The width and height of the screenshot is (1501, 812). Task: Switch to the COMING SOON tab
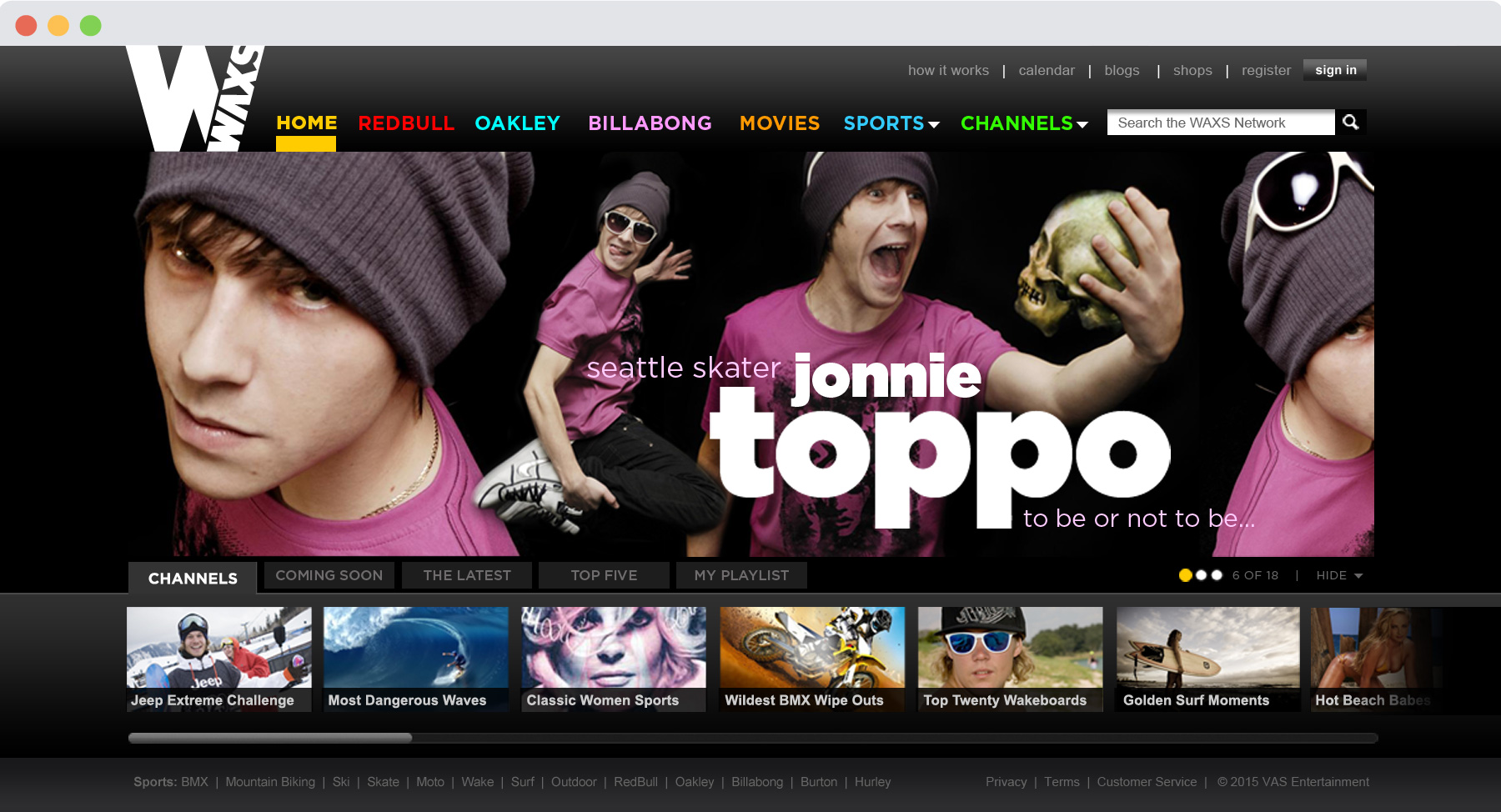point(329,575)
